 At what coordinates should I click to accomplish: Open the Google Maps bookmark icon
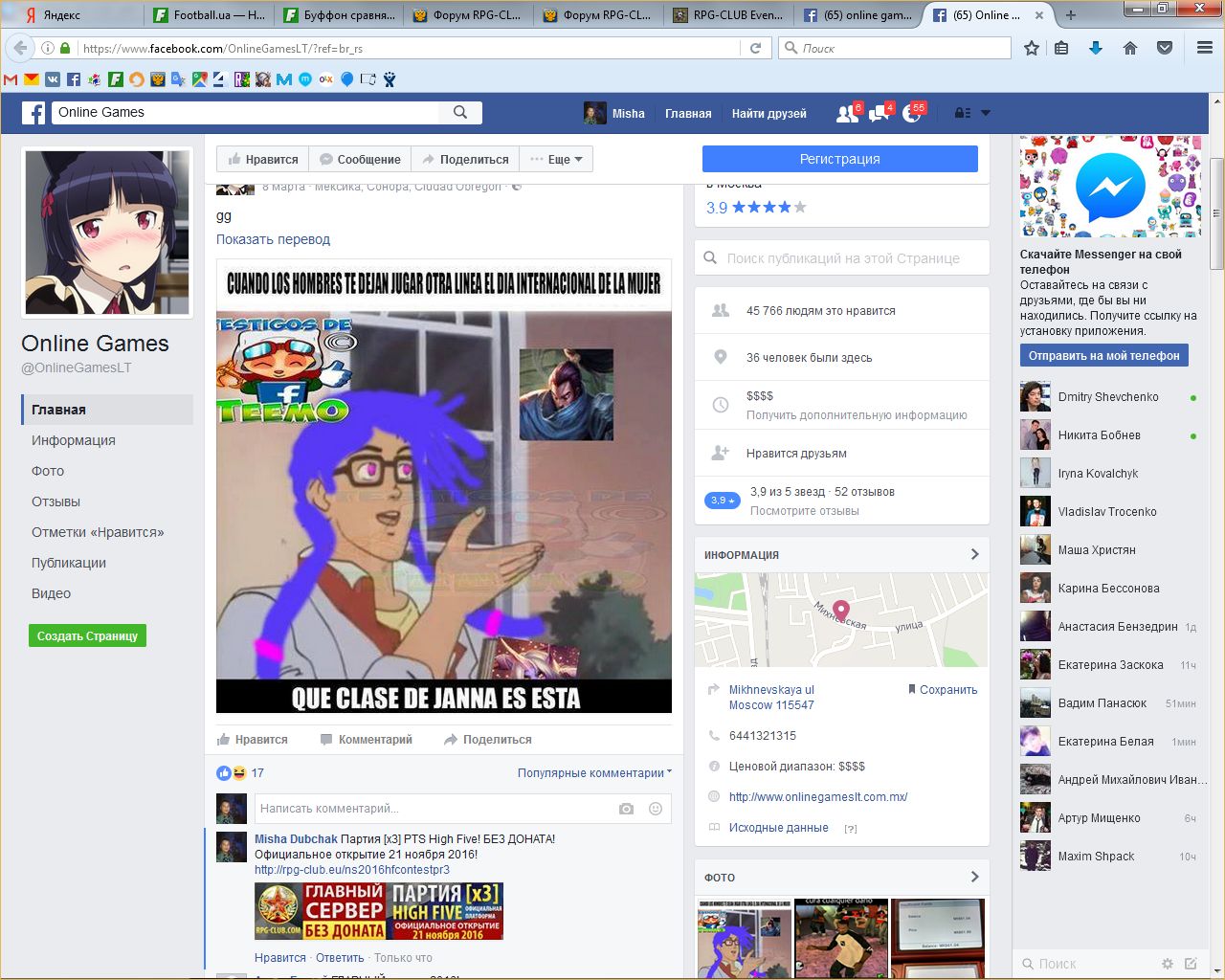point(199,79)
